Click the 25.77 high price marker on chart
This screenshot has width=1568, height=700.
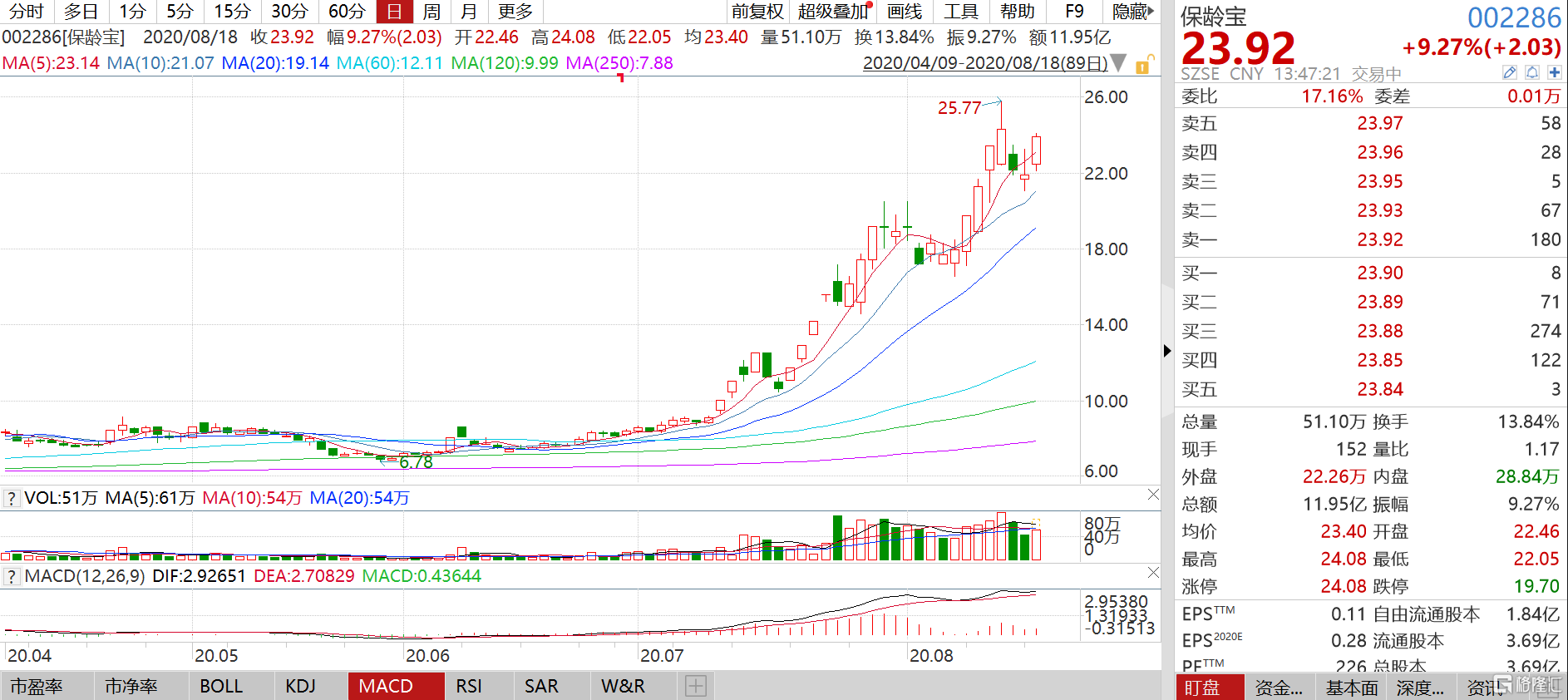pos(959,108)
